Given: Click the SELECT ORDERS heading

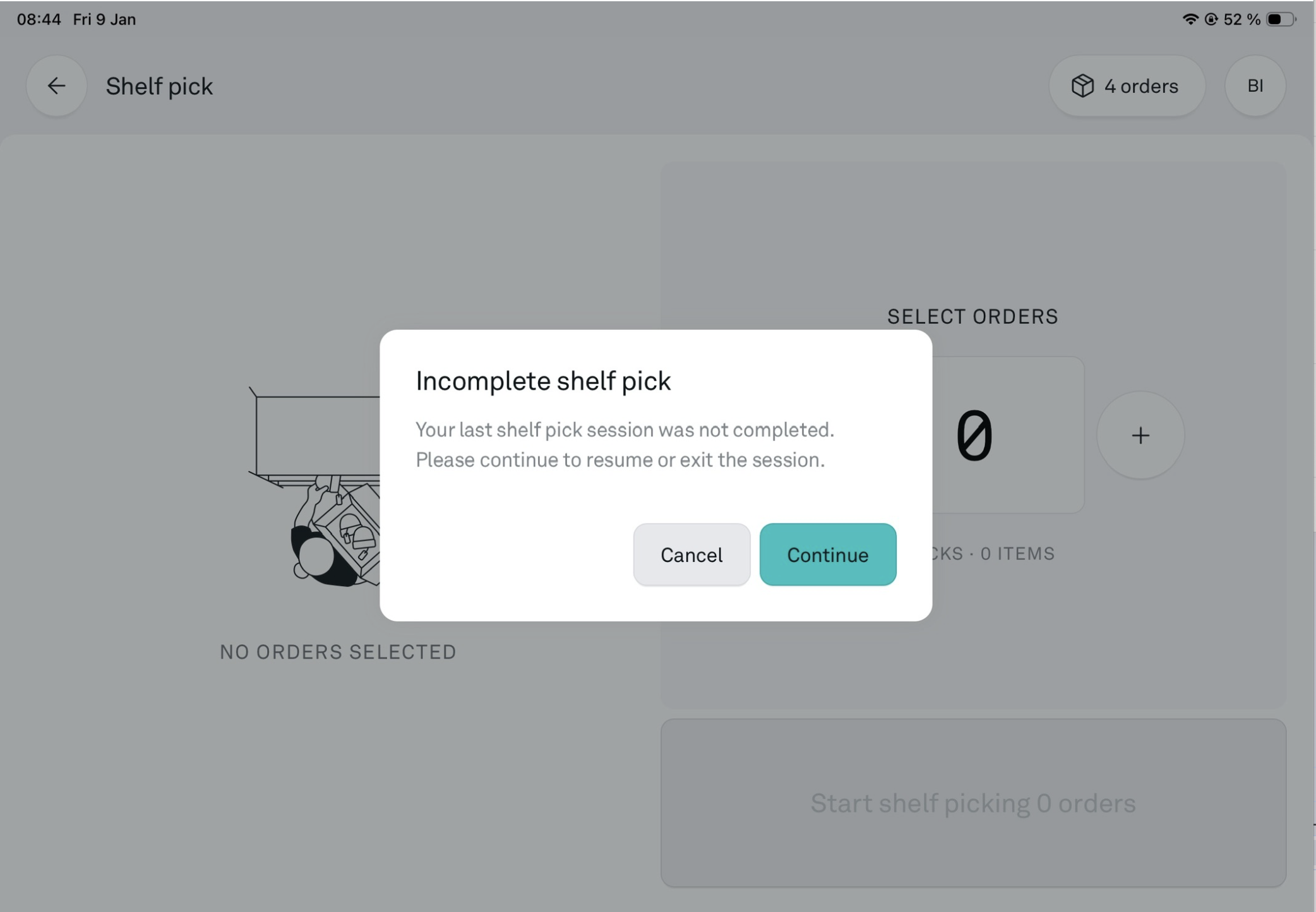Looking at the screenshot, I should [972, 316].
